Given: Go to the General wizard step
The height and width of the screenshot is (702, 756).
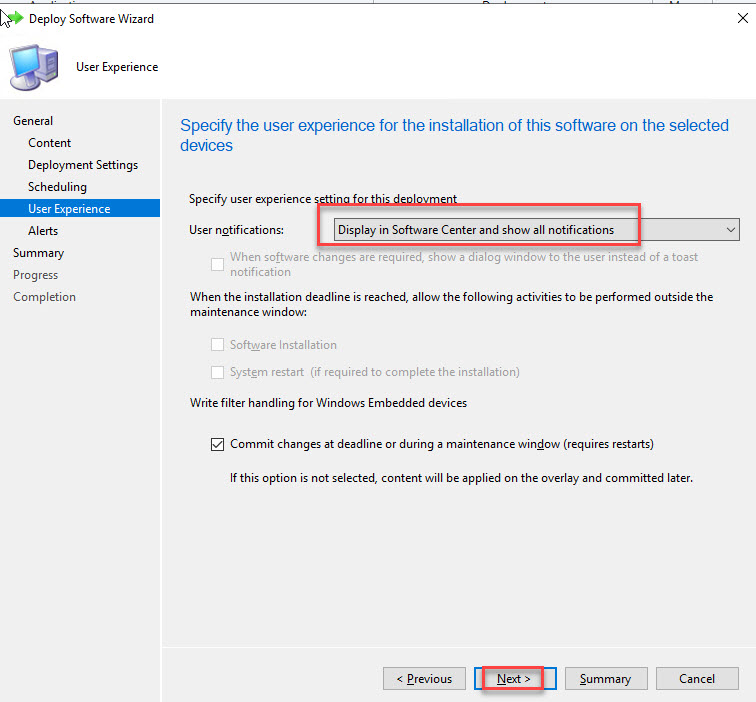Looking at the screenshot, I should [33, 121].
